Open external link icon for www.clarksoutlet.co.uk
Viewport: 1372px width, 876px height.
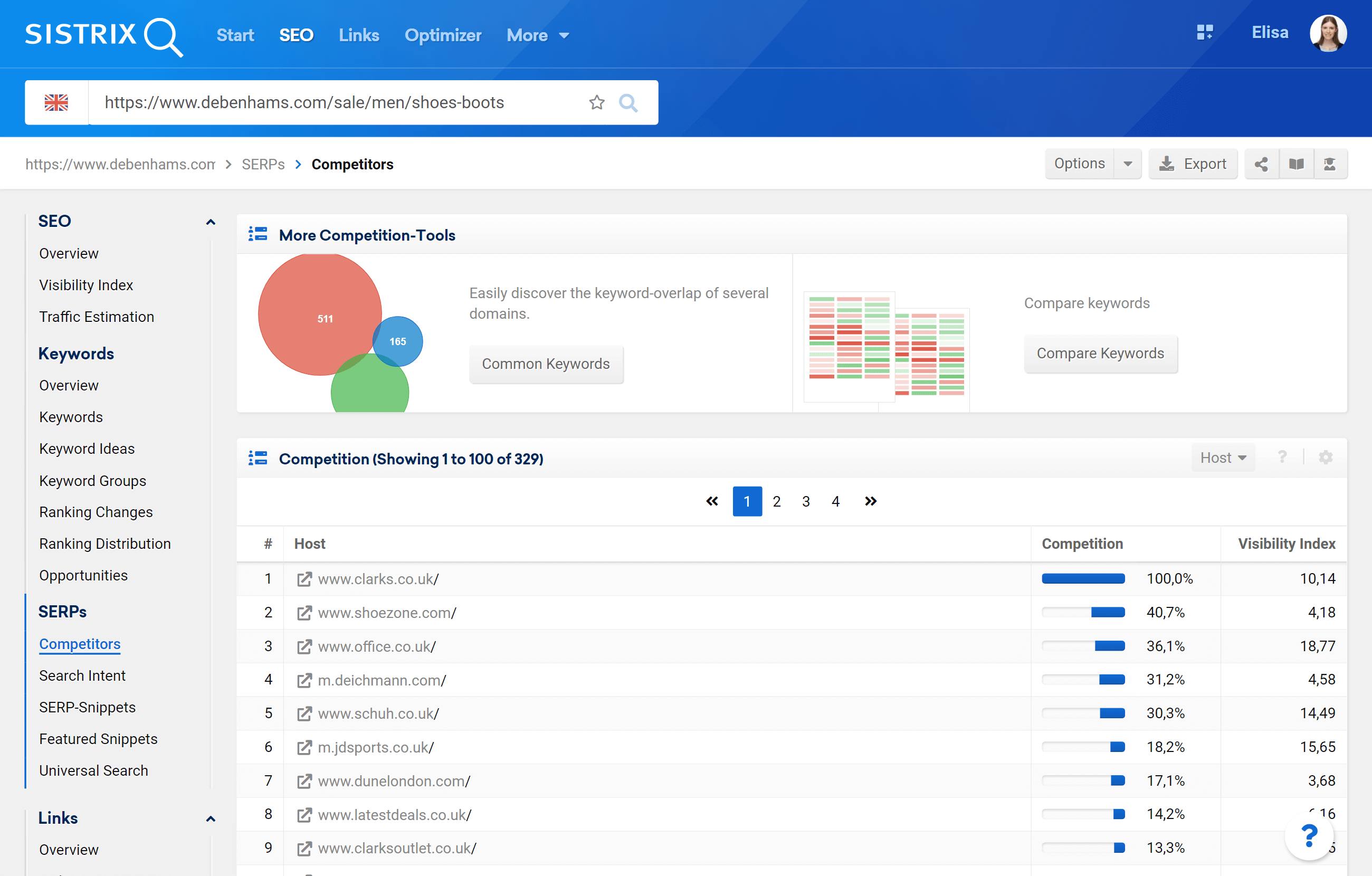[x=304, y=848]
